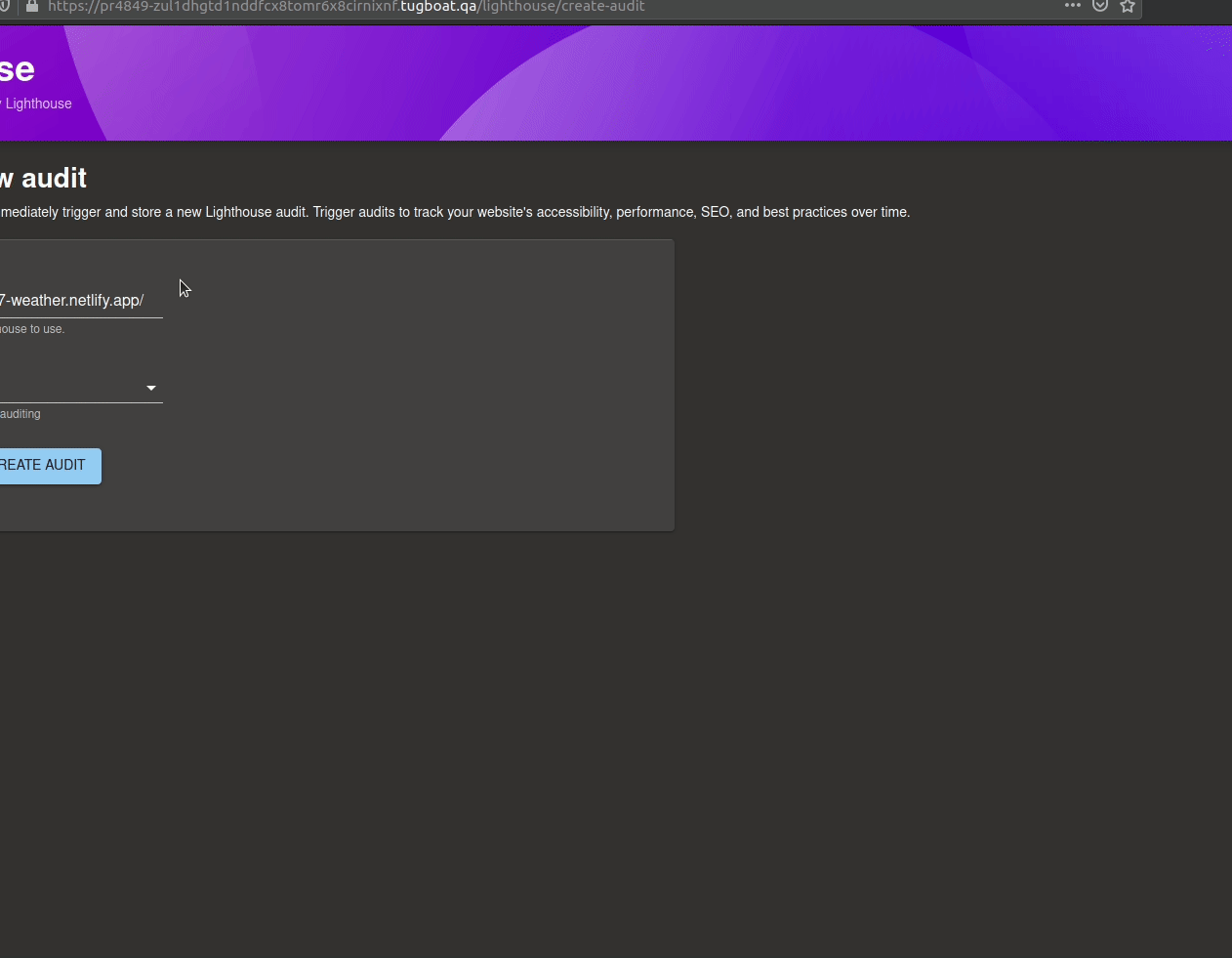Click the lock icon before the https URL
The width and height of the screenshot is (1232, 958).
(33, 7)
